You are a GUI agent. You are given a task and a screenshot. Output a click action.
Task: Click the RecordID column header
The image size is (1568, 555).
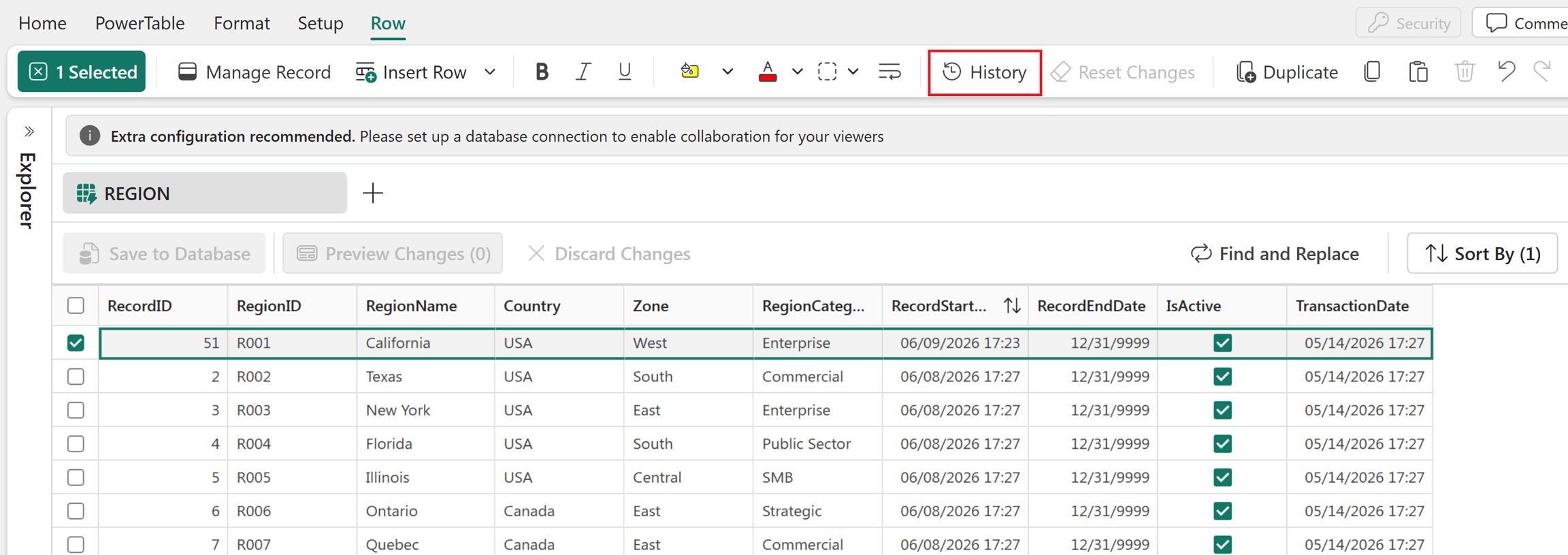coord(163,306)
